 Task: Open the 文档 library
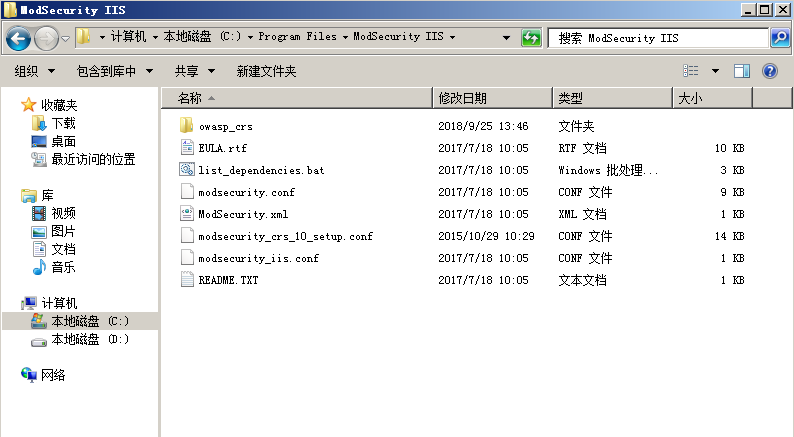pos(63,249)
